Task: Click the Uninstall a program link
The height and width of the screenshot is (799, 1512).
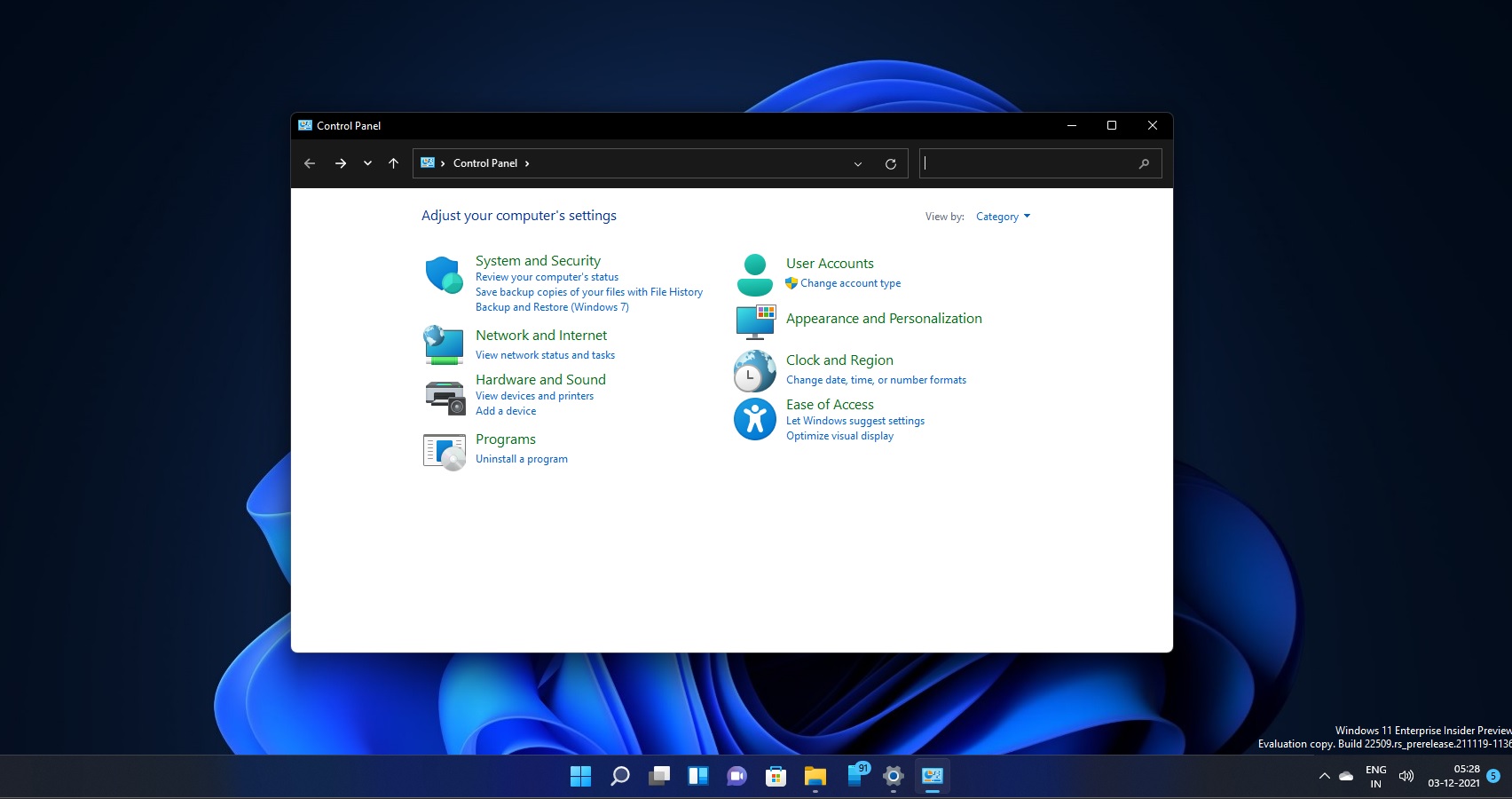Action: pyautogui.click(x=521, y=459)
